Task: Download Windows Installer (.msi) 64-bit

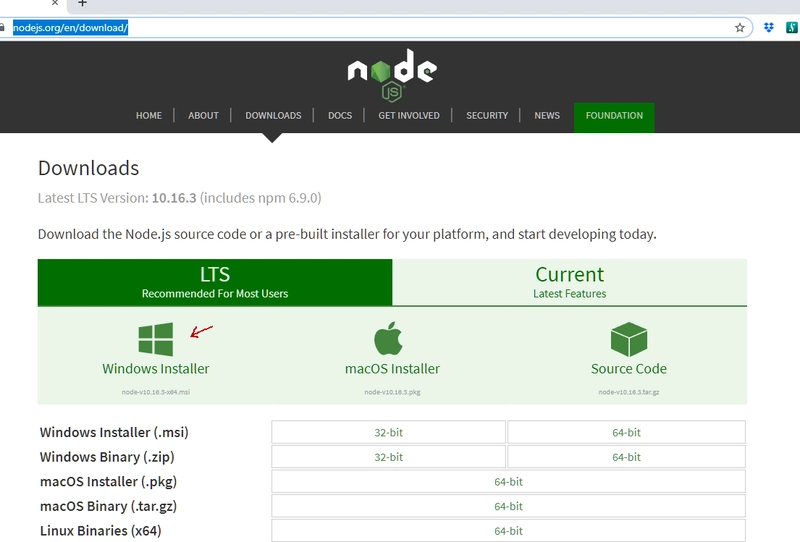Action: click(x=627, y=432)
